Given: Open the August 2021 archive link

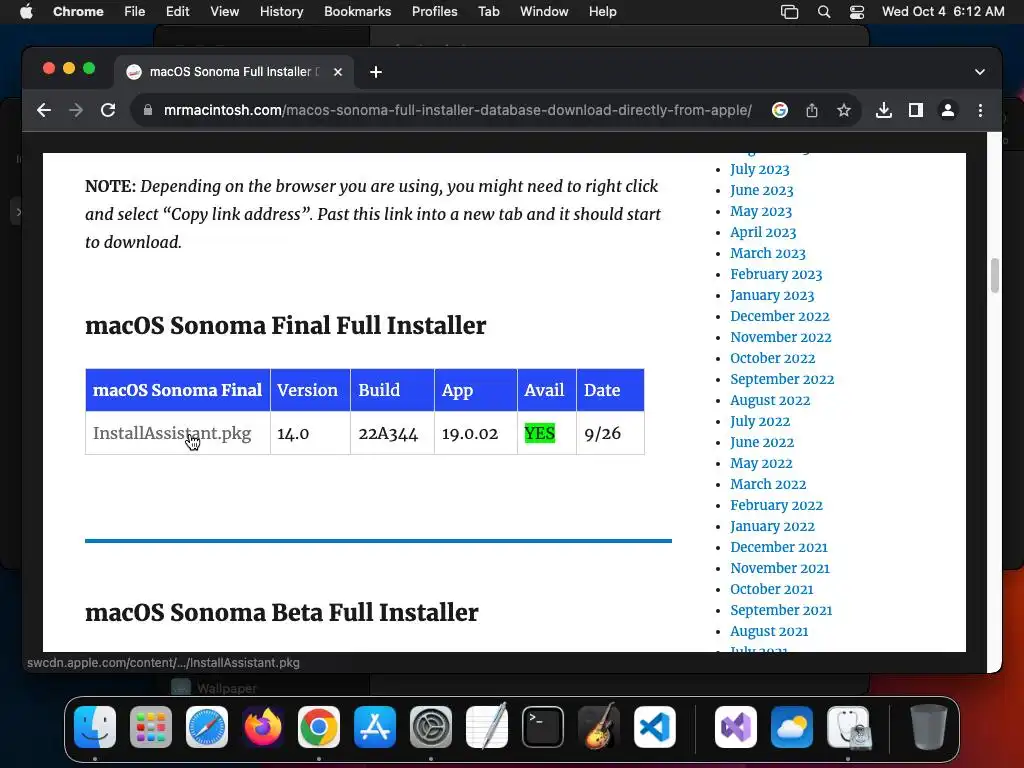Looking at the screenshot, I should tap(769, 631).
